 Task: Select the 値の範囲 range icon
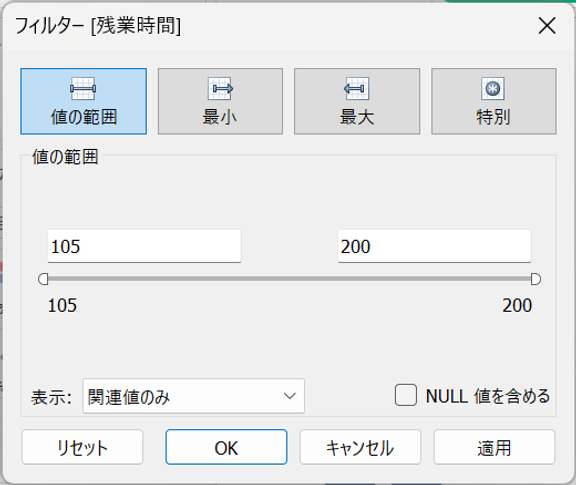pos(83,89)
